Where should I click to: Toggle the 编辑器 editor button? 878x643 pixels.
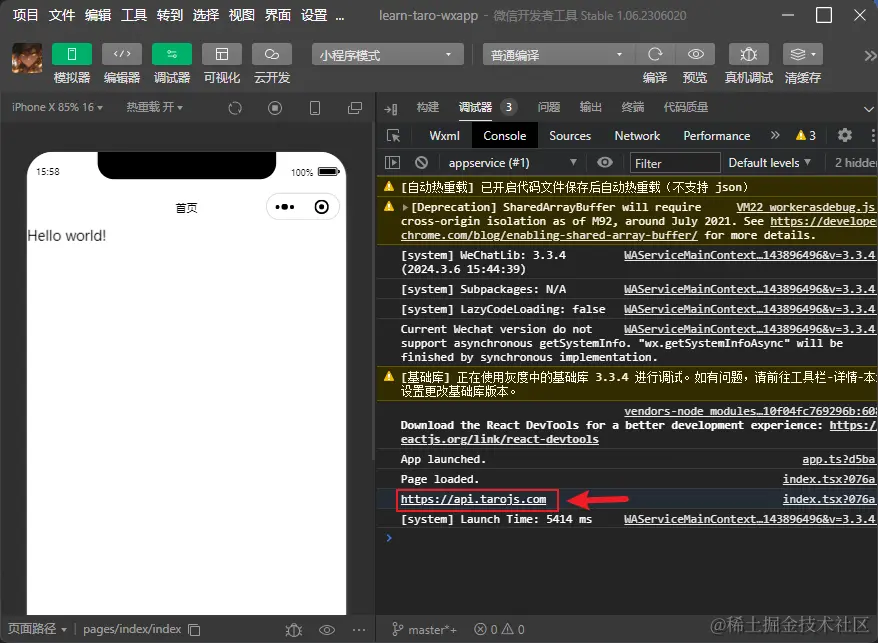pyautogui.click(x=122, y=54)
